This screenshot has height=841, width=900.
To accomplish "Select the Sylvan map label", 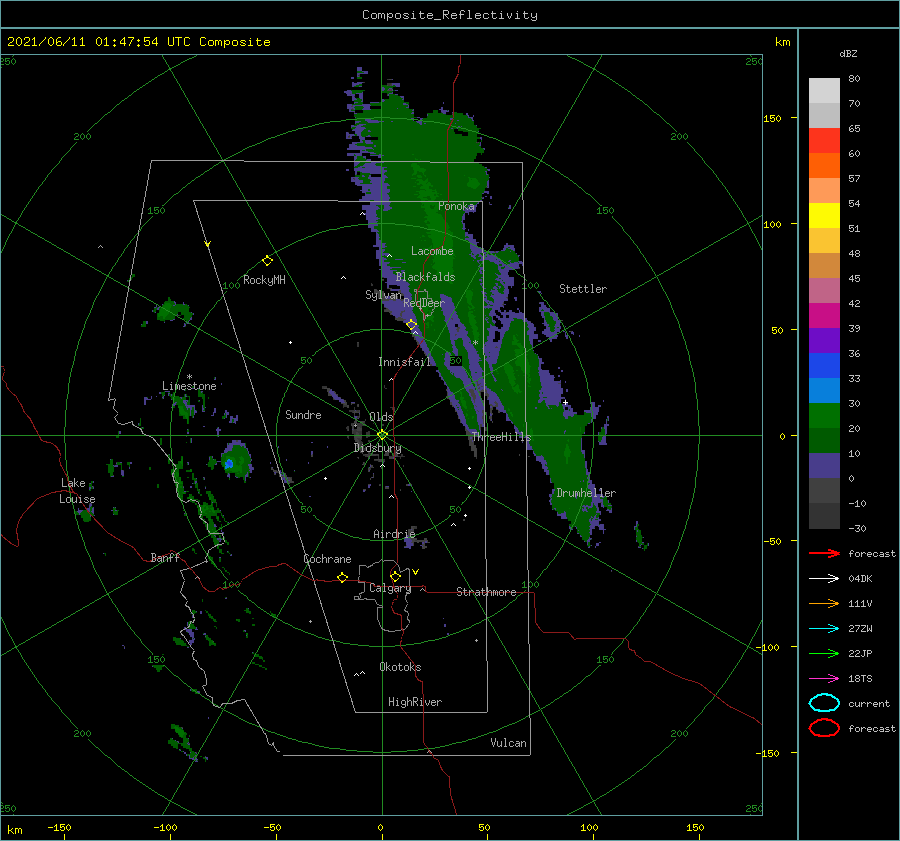I will pos(383,294).
